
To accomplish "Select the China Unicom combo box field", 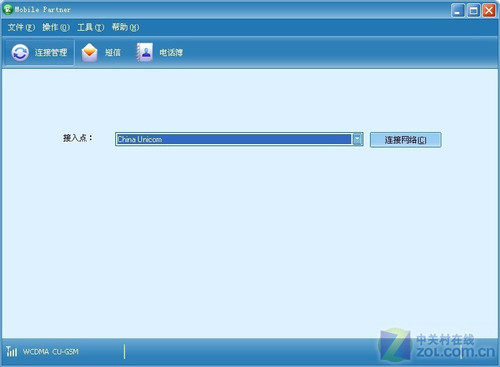I will (239, 139).
